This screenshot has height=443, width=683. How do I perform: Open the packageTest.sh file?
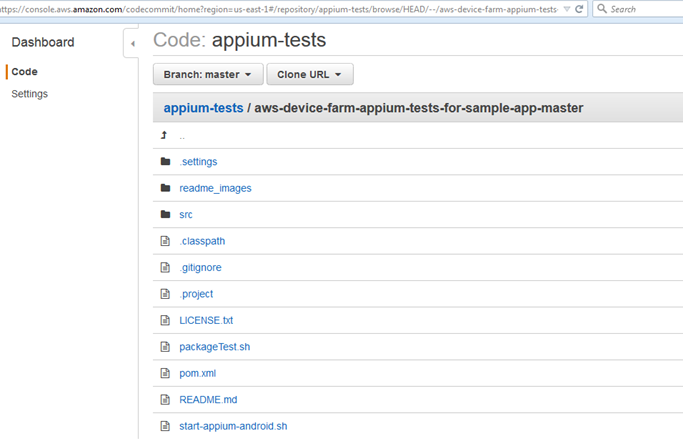(x=214, y=347)
